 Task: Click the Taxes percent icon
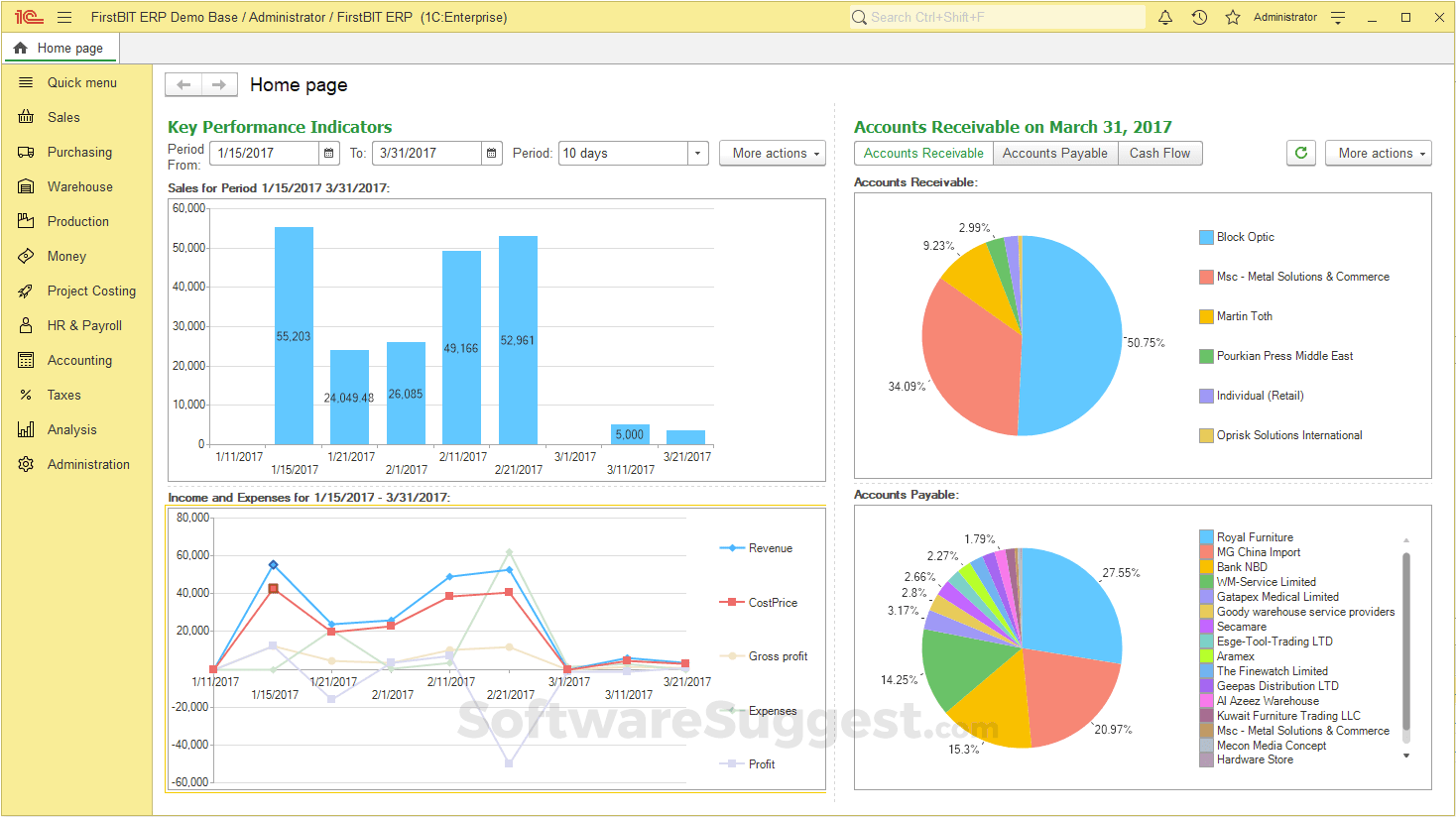(26, 395)
